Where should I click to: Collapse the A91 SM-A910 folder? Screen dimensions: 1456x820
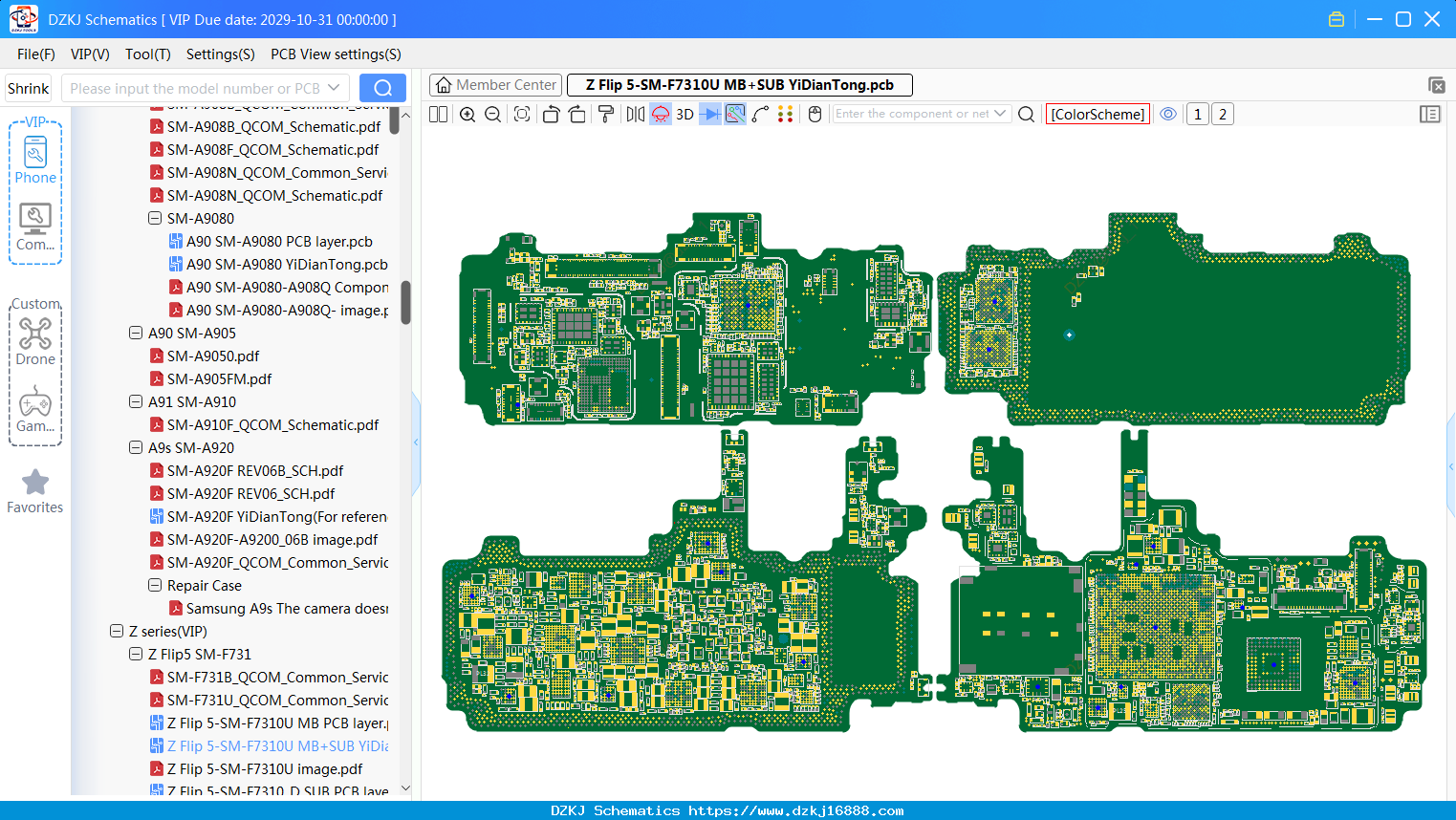[136, 401]
